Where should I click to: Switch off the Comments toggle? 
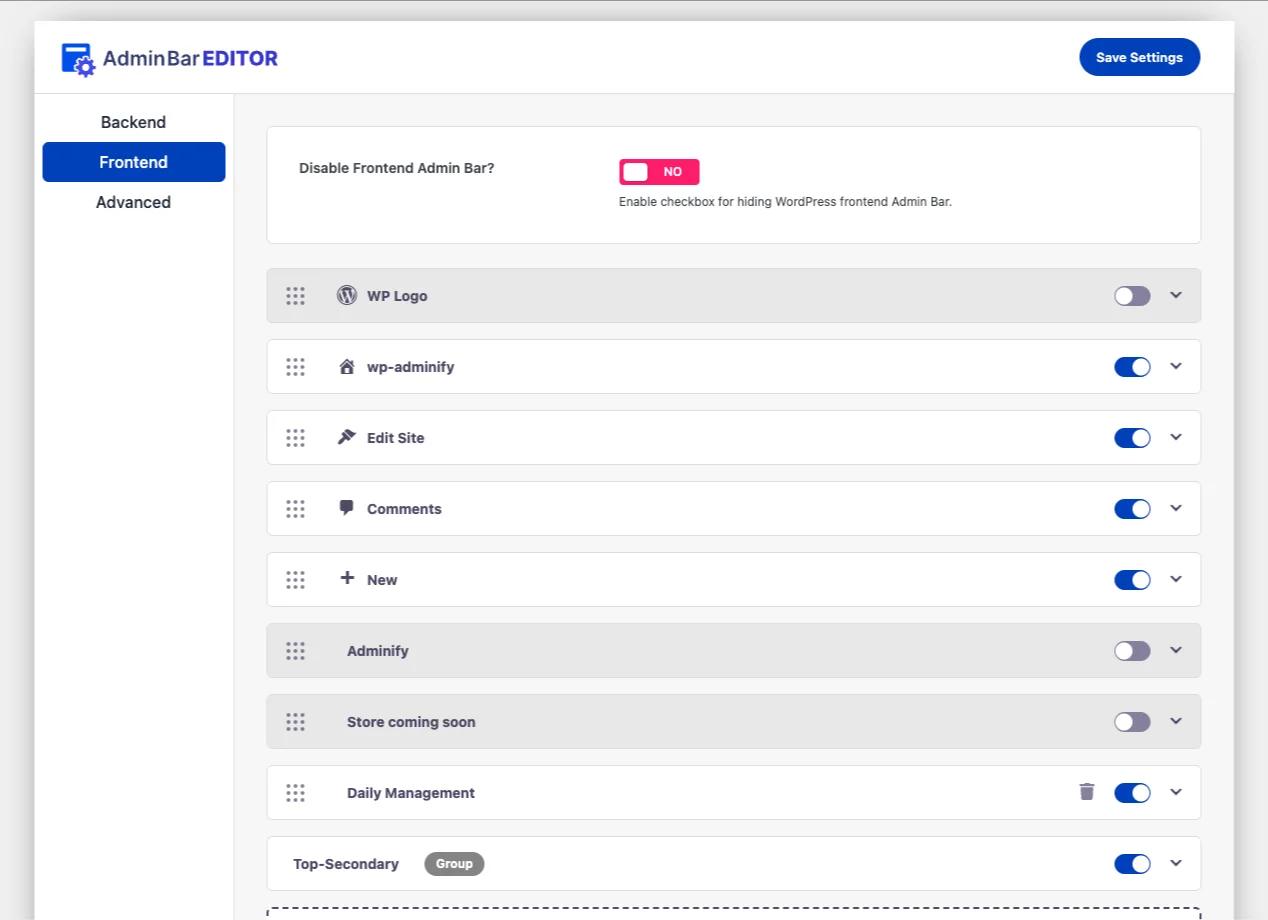1132,509
